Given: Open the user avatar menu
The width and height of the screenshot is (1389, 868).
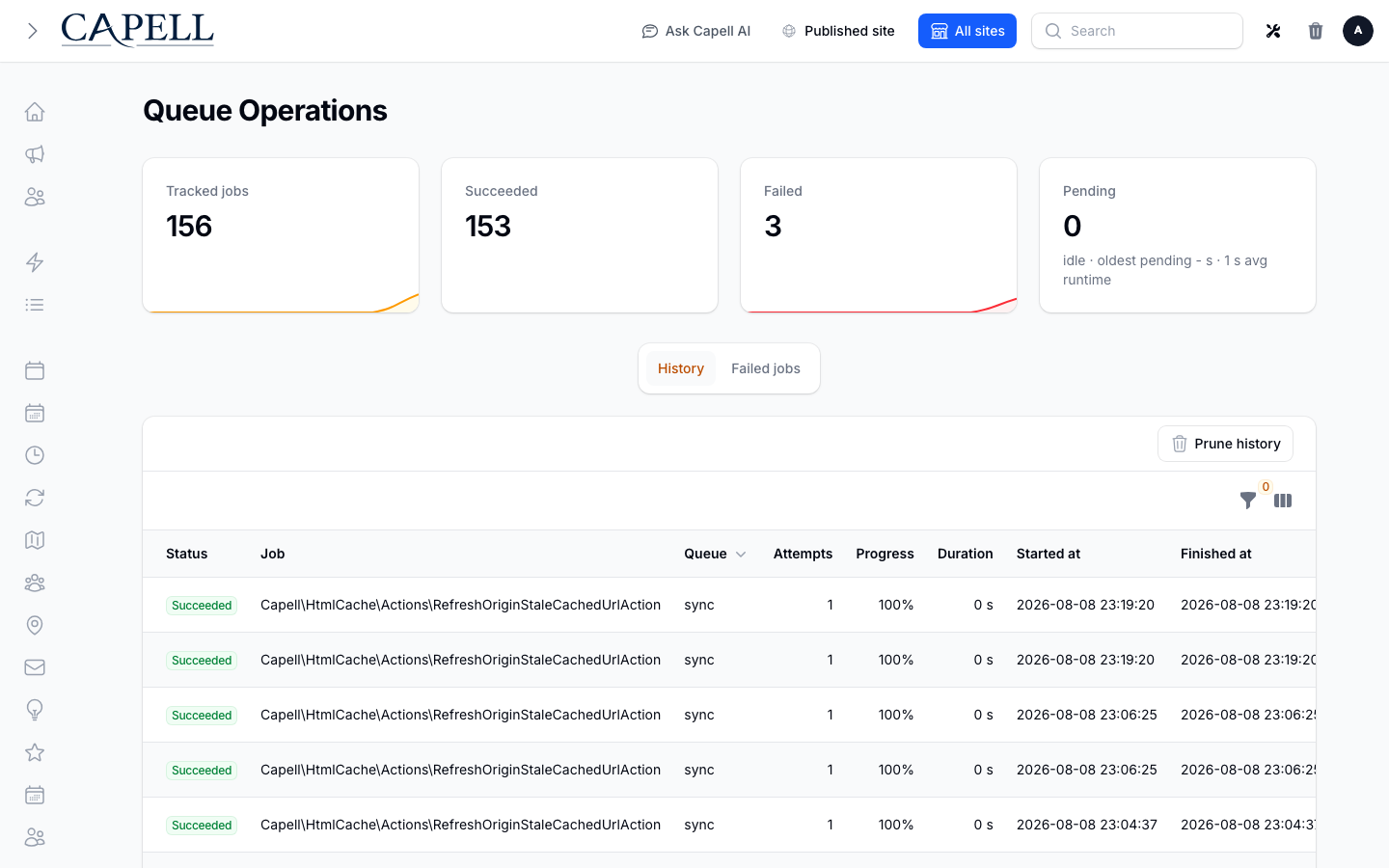Looking at the screenshot, I should pyautogui.click(x=1358, y=31).
